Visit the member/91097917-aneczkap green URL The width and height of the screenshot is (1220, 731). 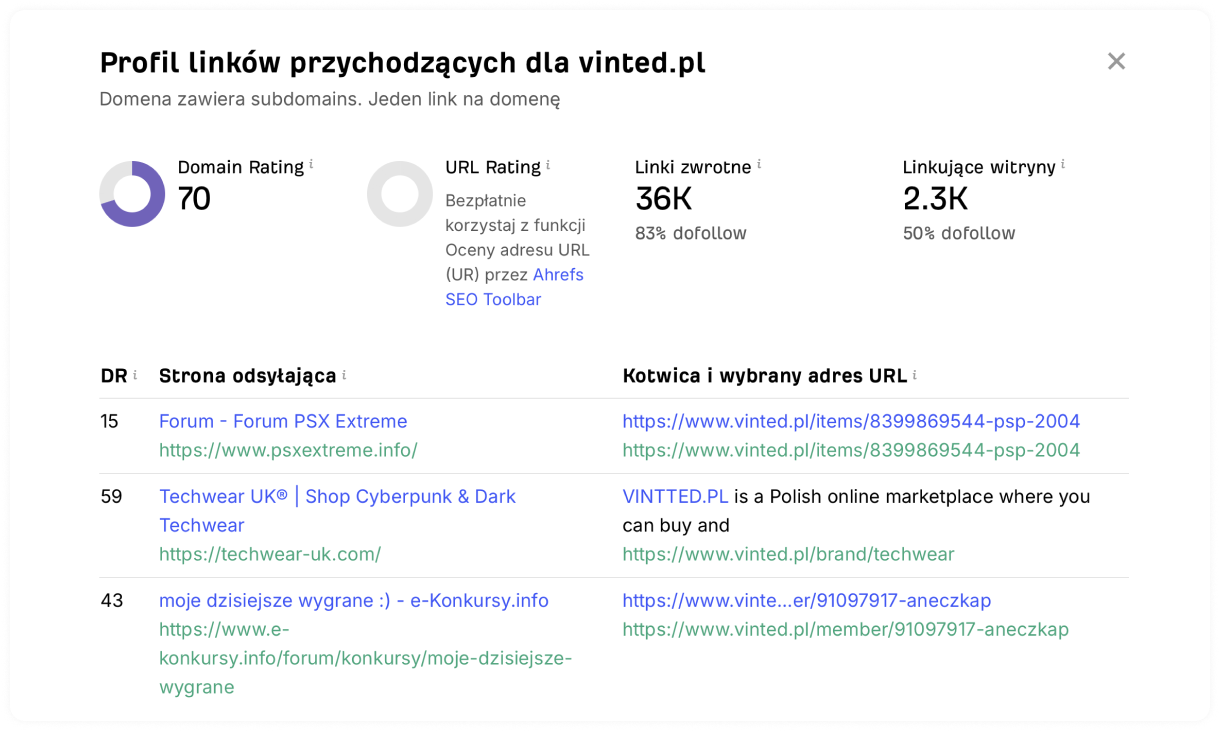point(845,629)
